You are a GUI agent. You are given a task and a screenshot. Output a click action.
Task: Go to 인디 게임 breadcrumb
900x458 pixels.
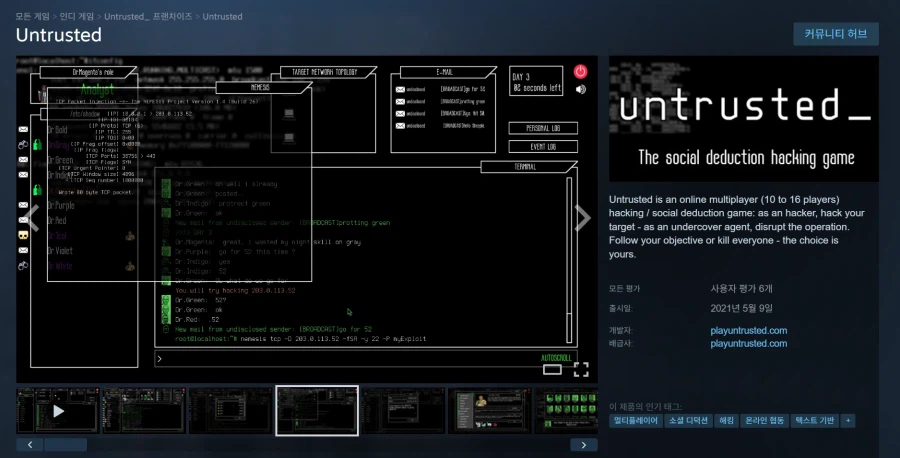[77, 16]
